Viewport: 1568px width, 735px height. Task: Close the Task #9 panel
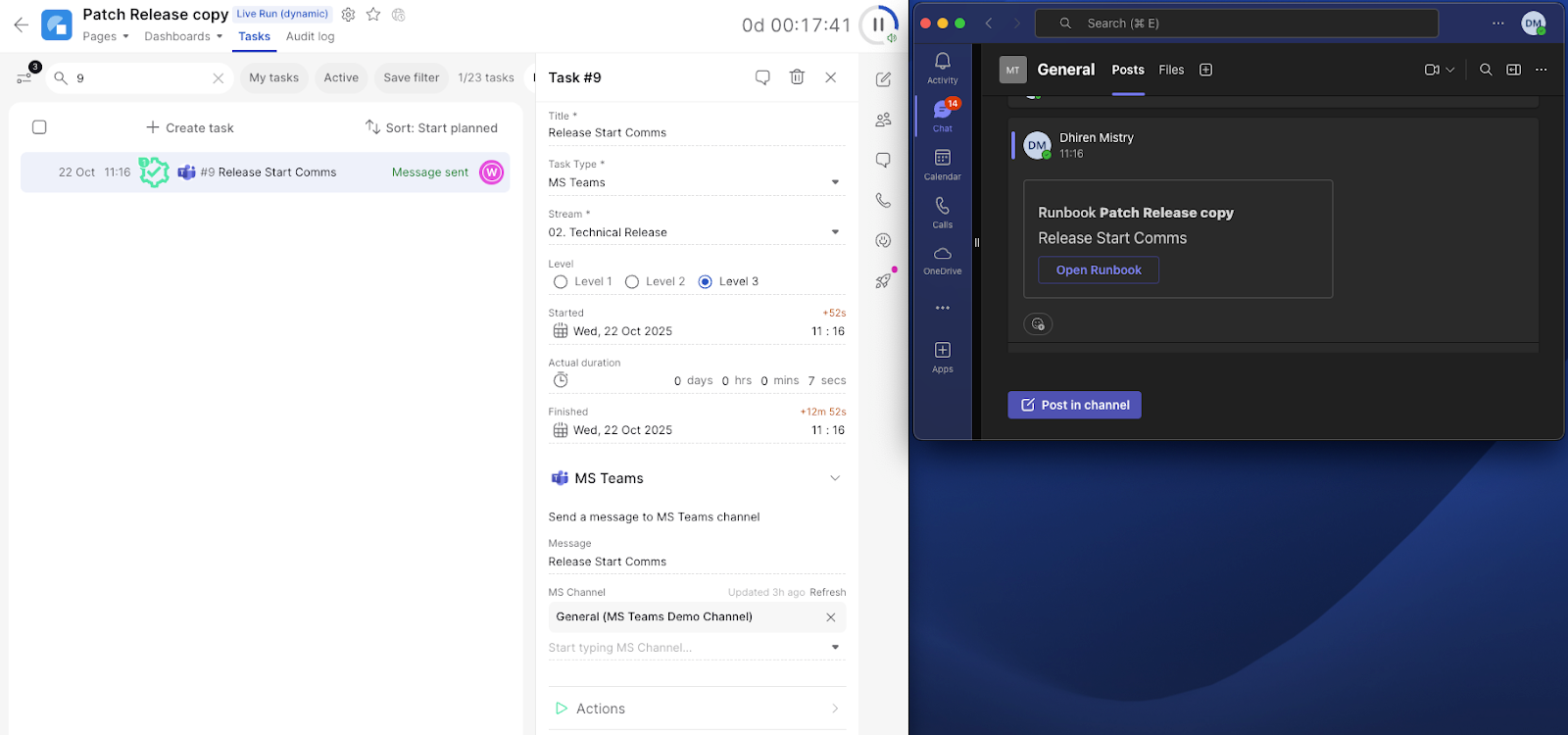831,77
